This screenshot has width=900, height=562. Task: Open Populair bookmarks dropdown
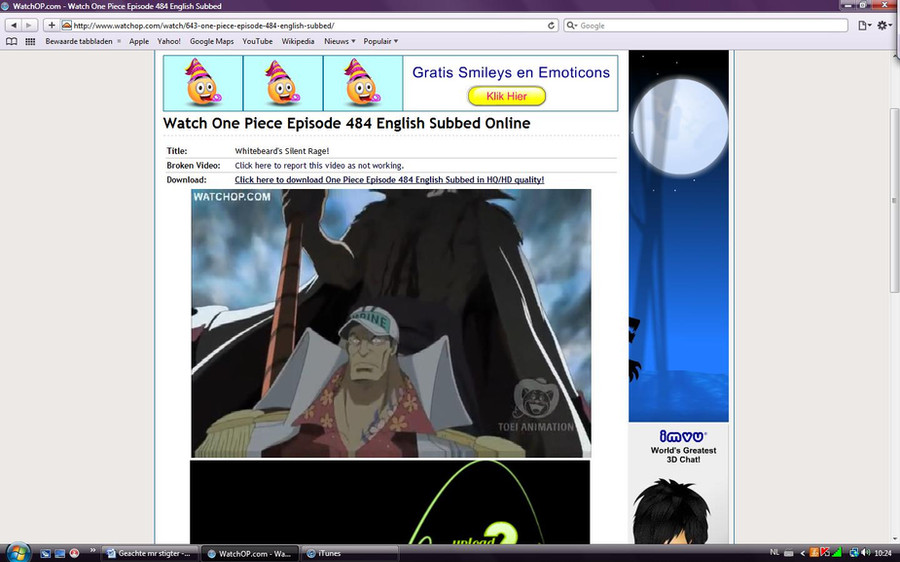[381, 41]
